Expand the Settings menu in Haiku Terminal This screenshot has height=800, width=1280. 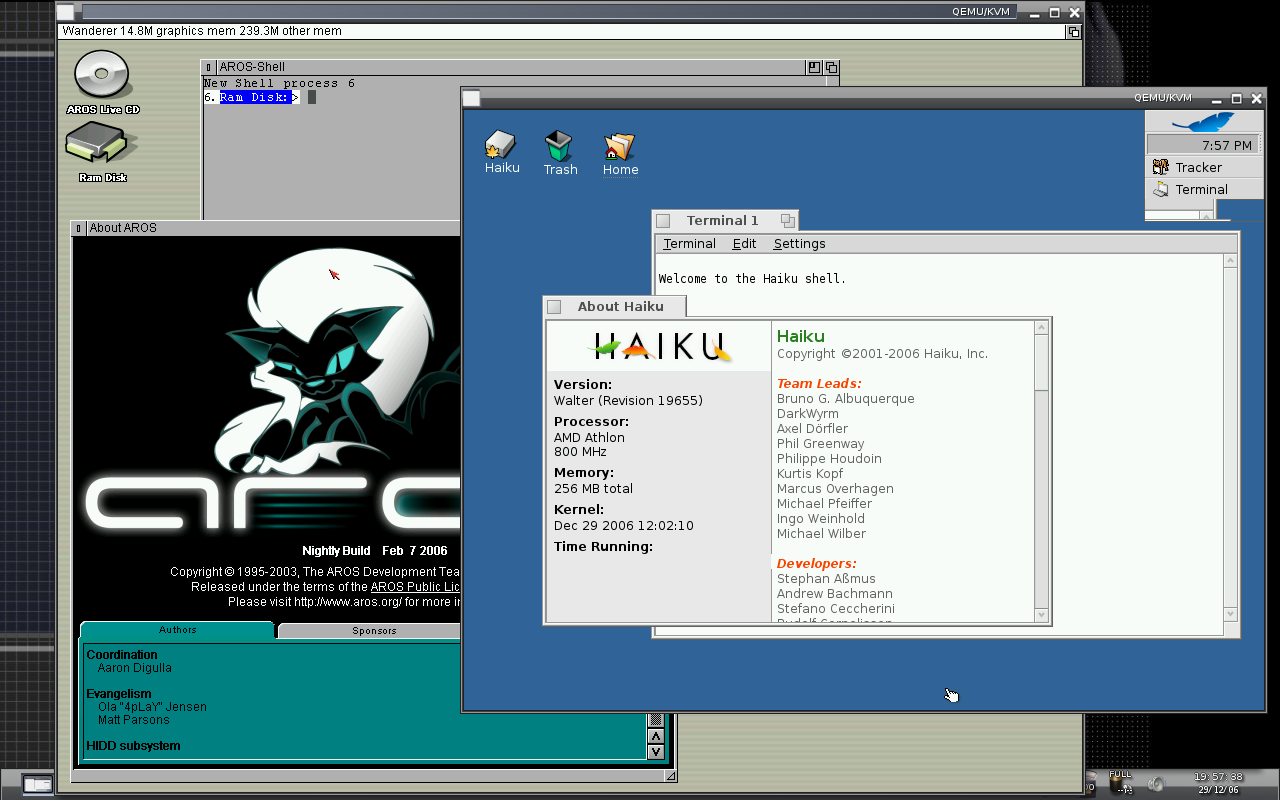pyautogui.click(x=799, y=244)
